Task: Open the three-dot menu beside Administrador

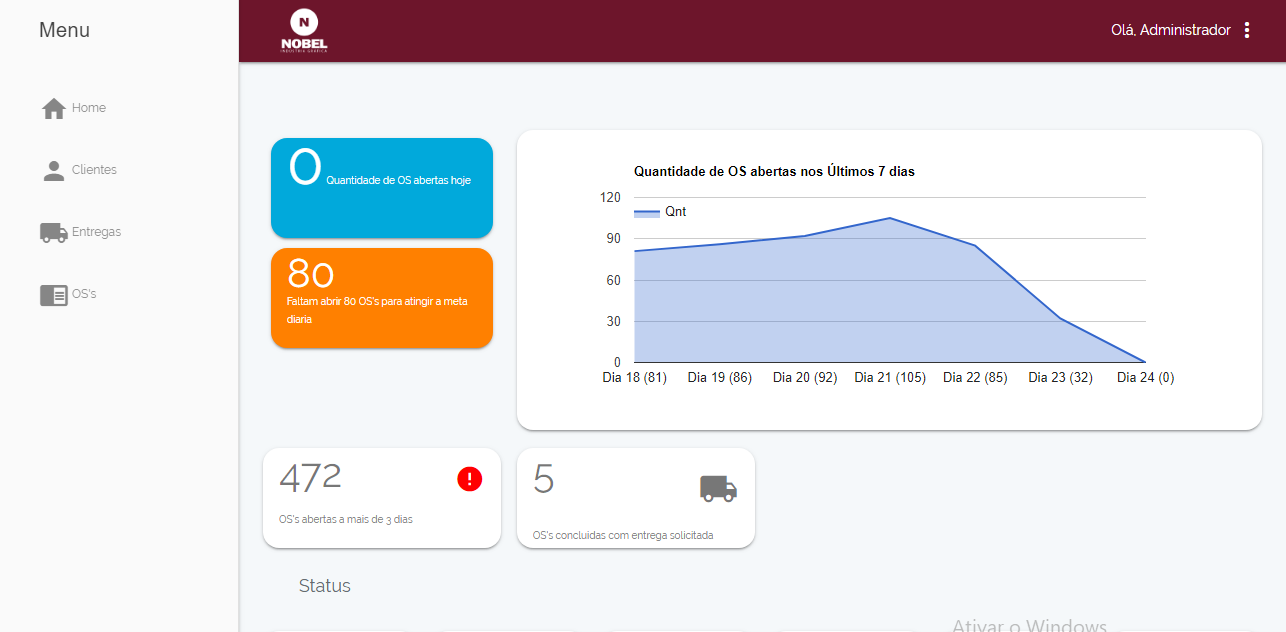Action: 1246,30
